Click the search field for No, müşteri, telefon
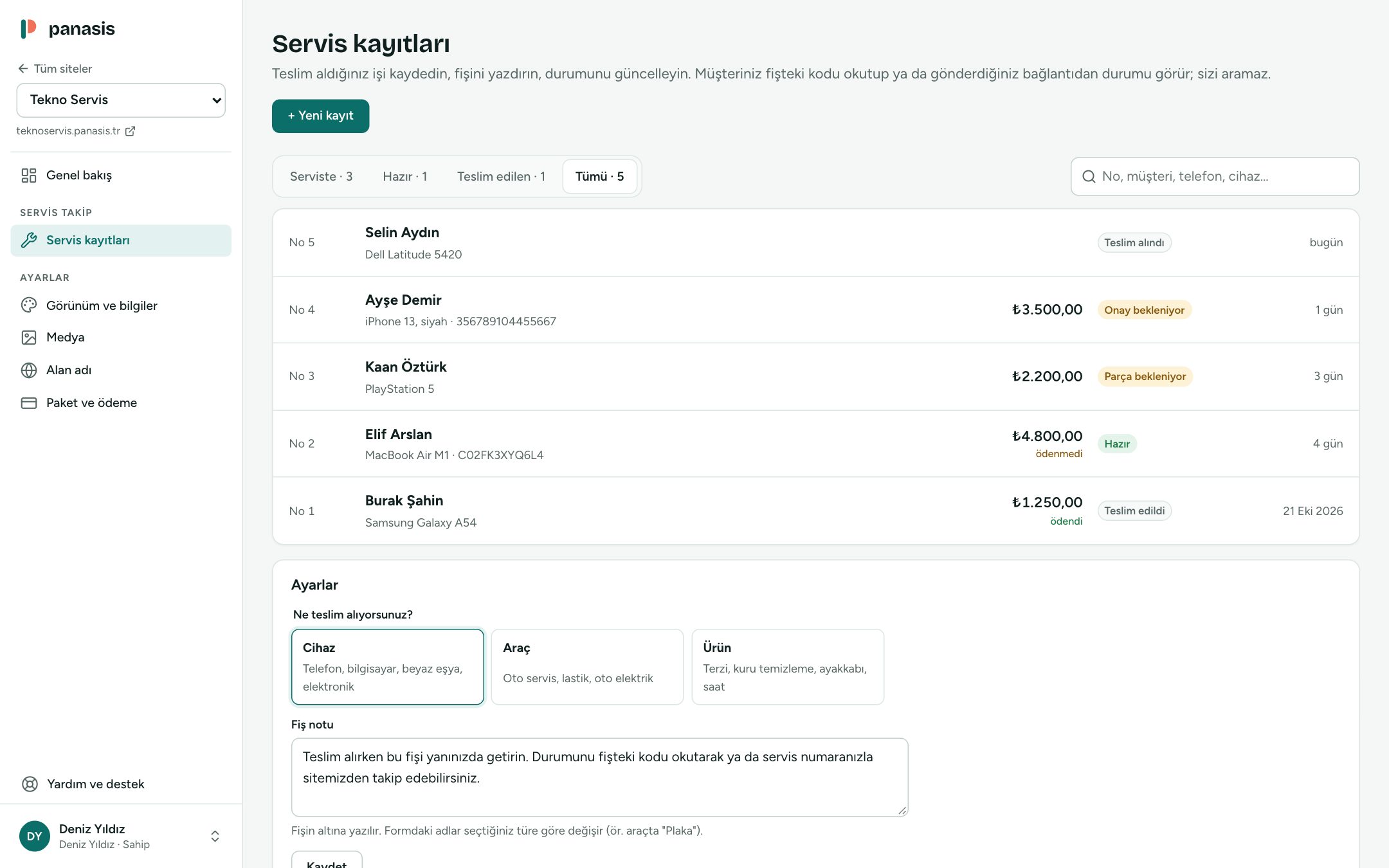1389x868 pixels. (1215, 177)
